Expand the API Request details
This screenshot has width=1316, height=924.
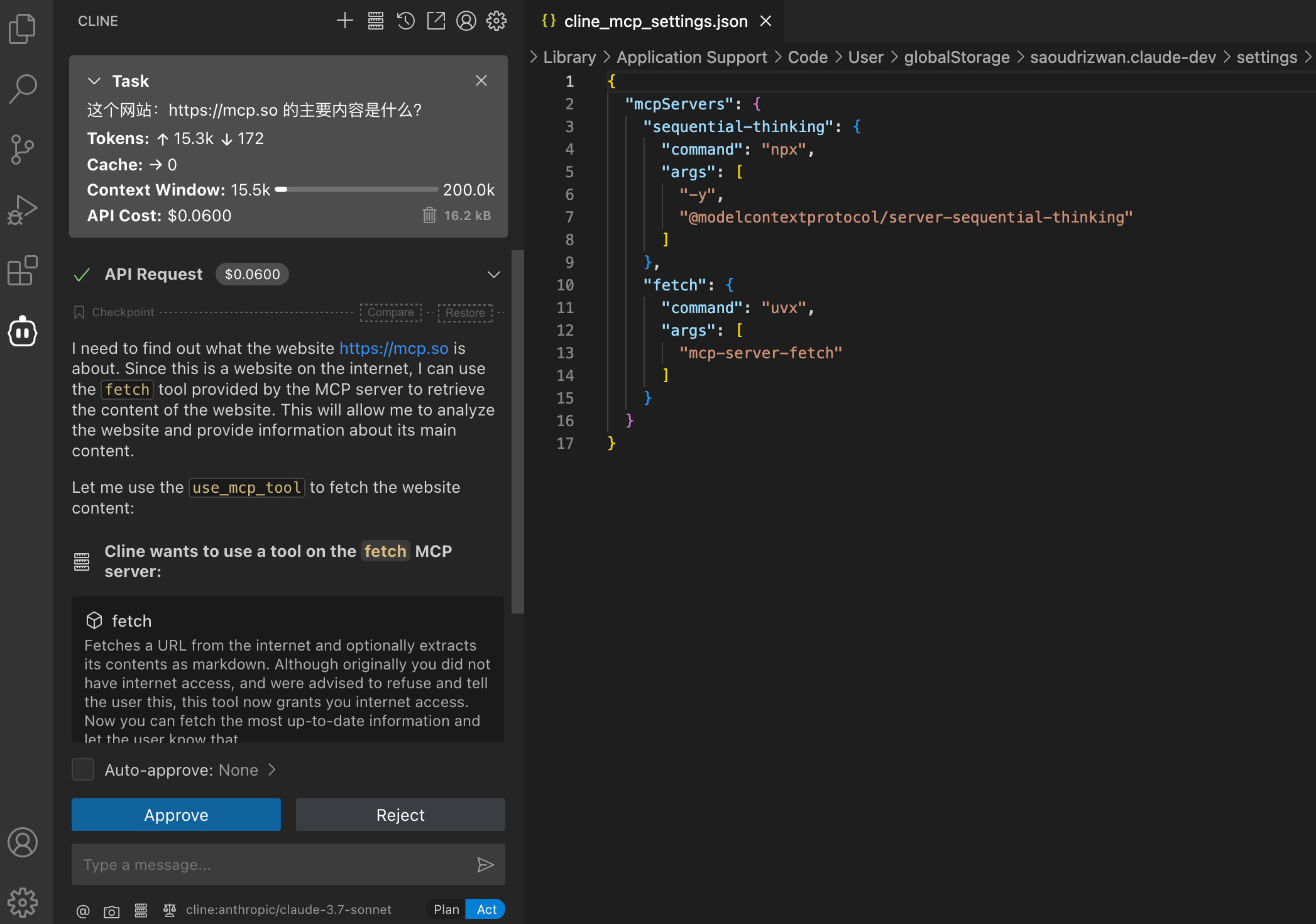click(494, 275)
